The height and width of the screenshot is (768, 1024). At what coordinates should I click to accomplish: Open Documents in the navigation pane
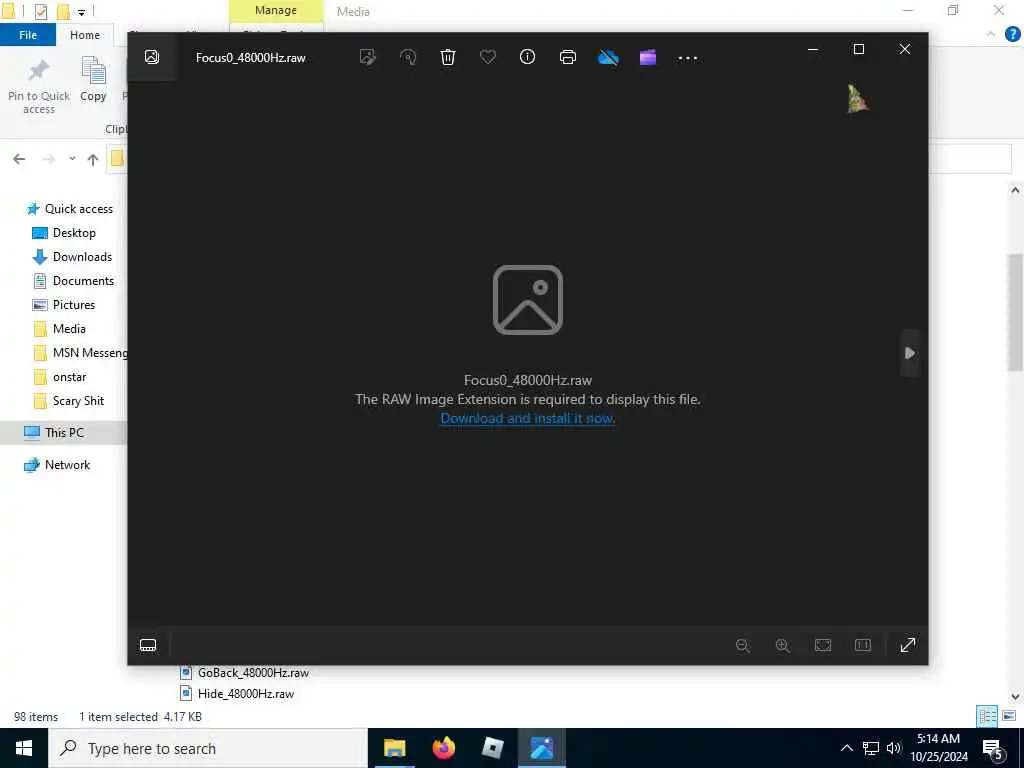pos(83,281)
